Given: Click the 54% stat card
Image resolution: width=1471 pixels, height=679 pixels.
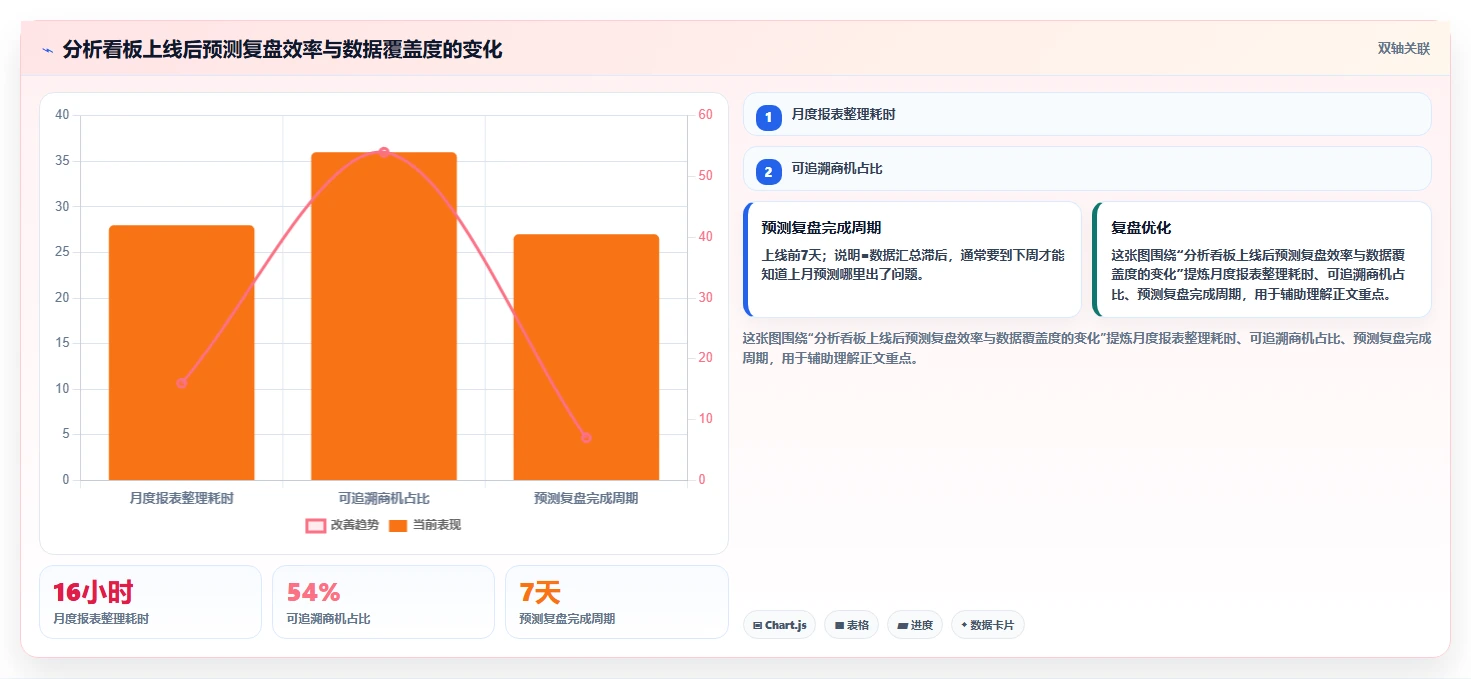Looking at the screenshot, I should coord(383,602).
